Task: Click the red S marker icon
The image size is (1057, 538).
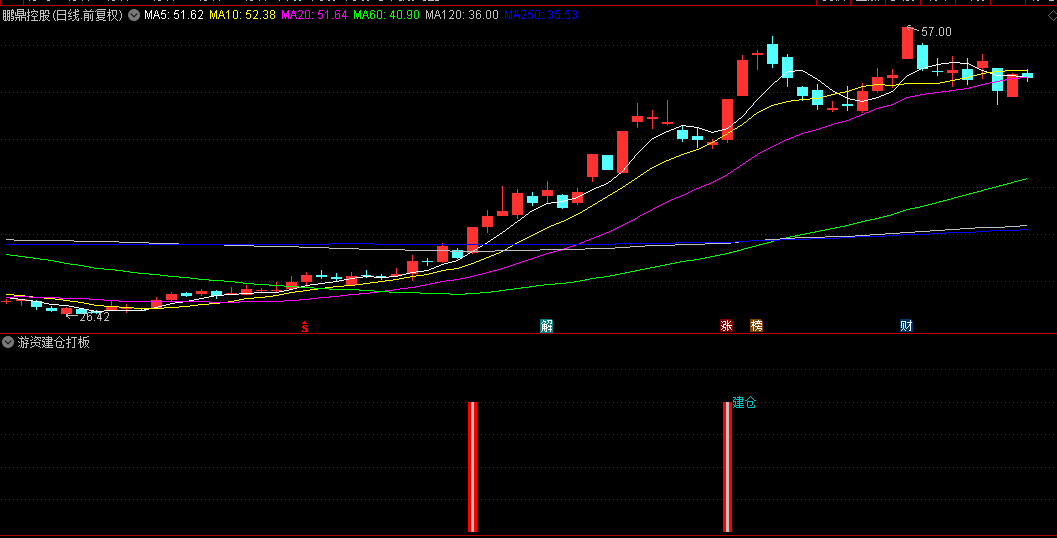Action: pos(305,328)
